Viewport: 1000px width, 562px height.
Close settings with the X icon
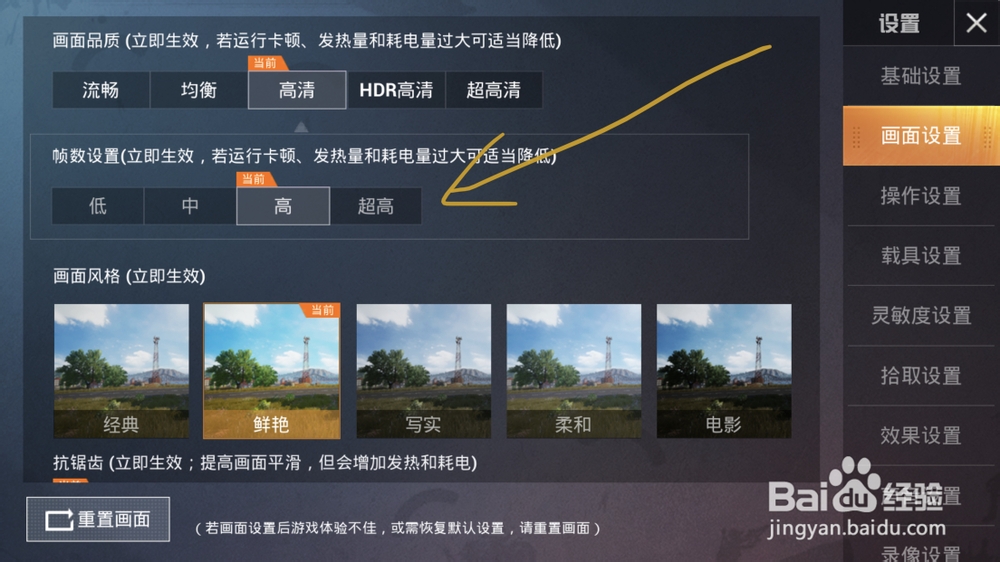(976, 23)
